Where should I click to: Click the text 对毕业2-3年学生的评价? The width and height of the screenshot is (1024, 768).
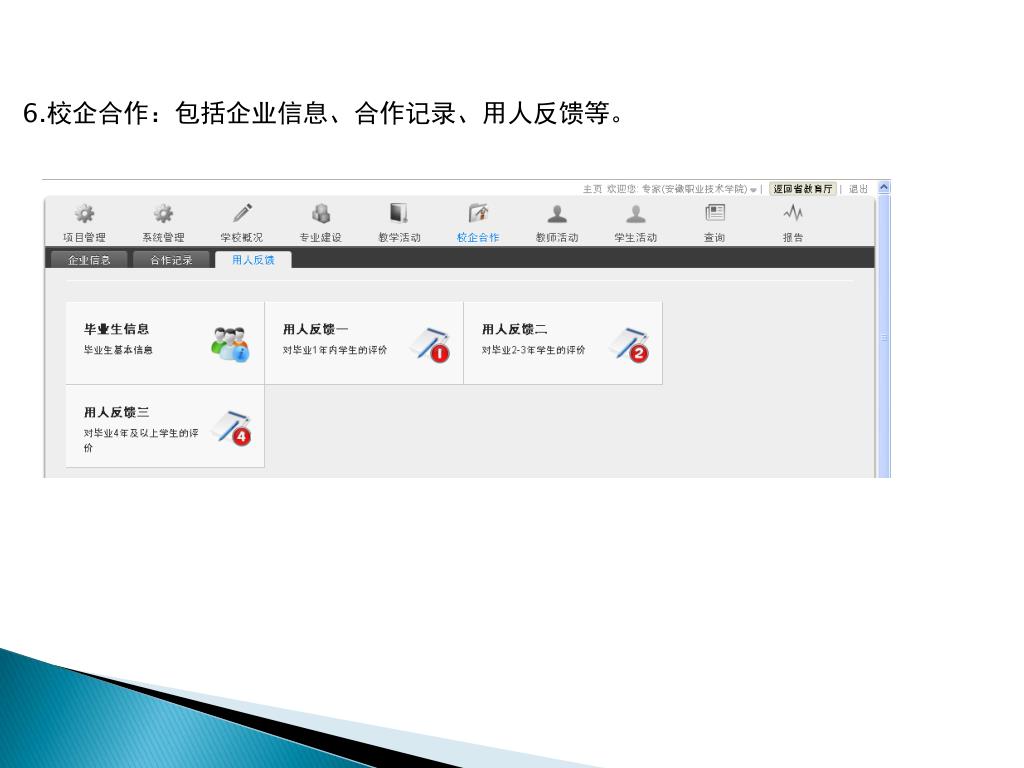(534, 350)
